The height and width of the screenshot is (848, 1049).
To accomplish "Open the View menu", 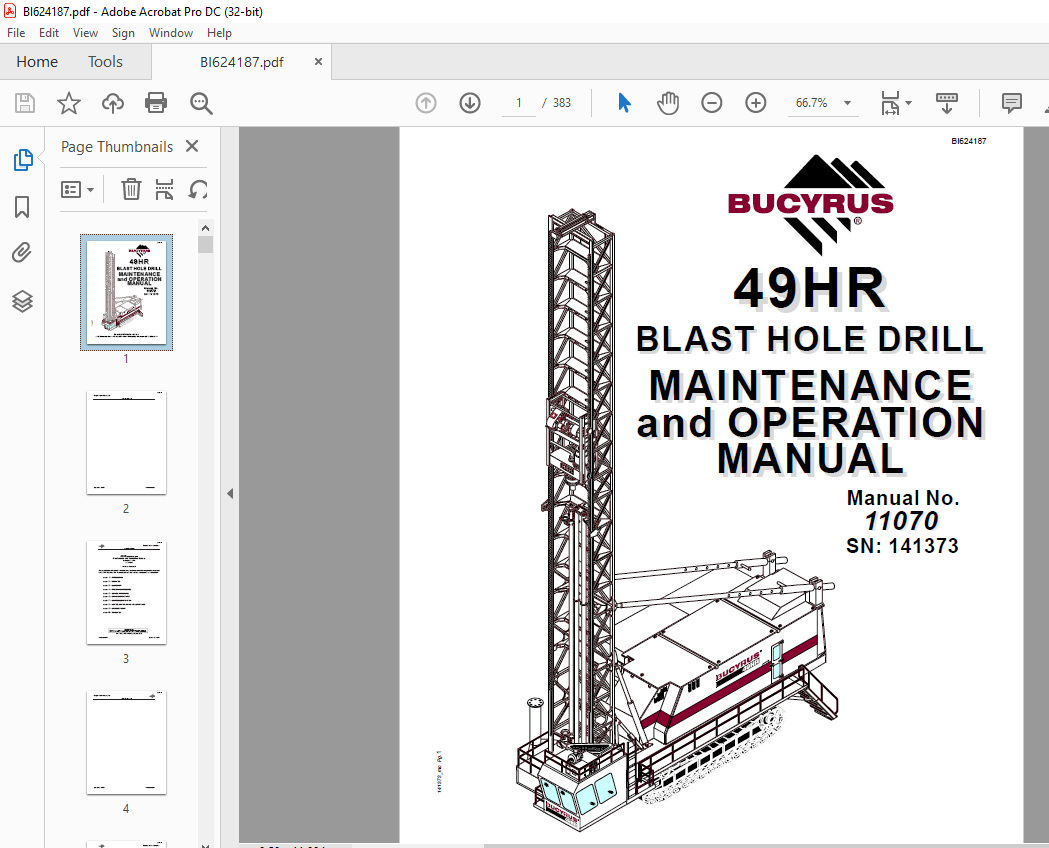I will coord(85,33).
